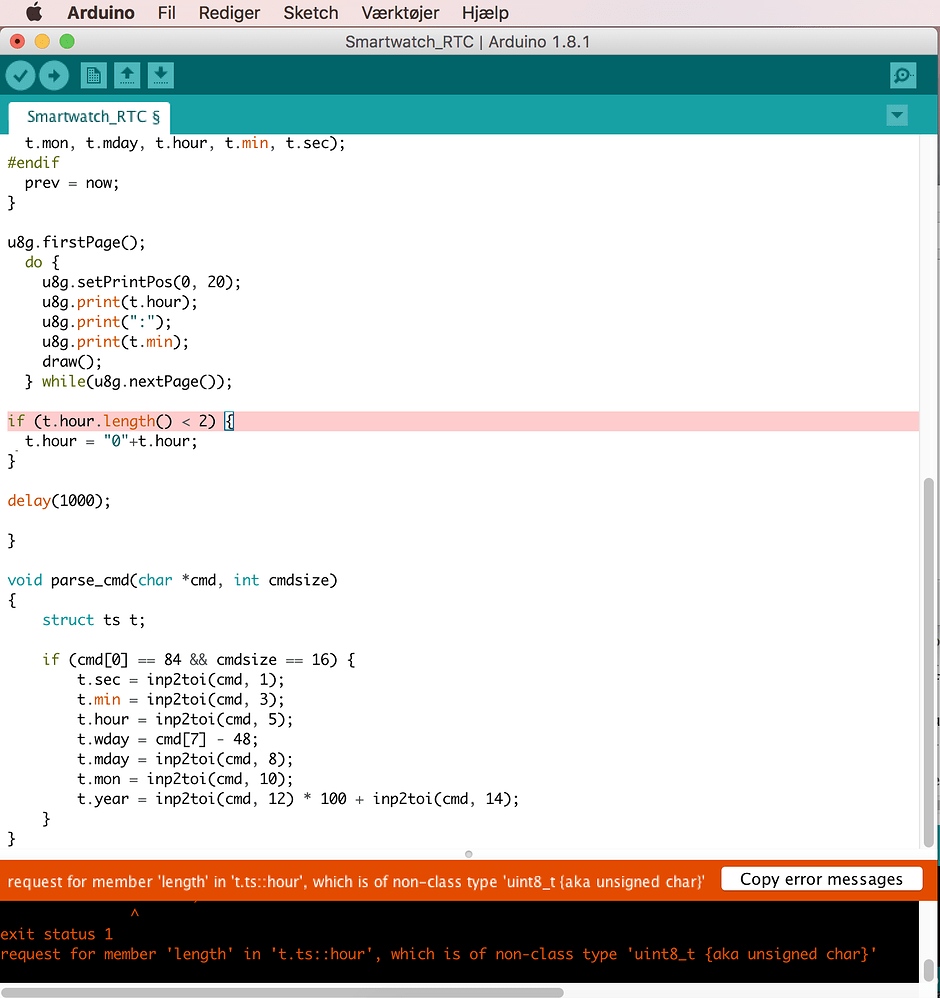Click the Verify (checkmark) toolbar icon
This screenshot has width=940, height=998.
[x=20, y=75]
